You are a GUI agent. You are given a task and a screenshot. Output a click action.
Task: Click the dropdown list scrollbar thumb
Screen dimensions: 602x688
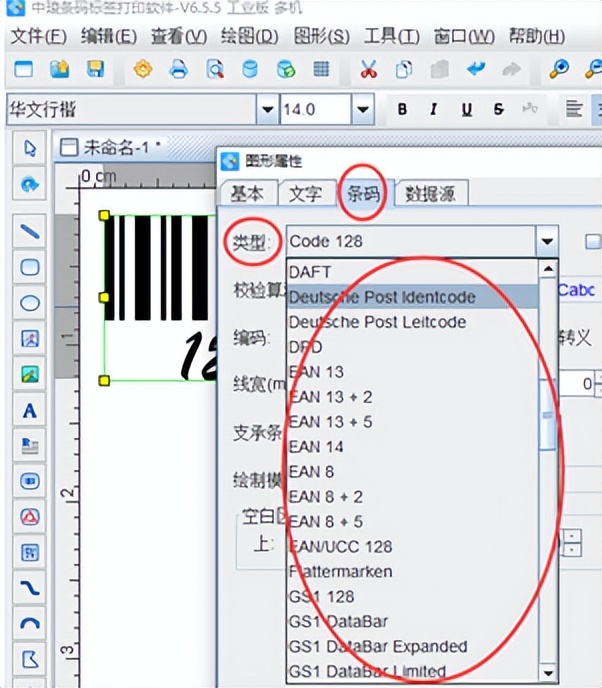click(548, 415)
